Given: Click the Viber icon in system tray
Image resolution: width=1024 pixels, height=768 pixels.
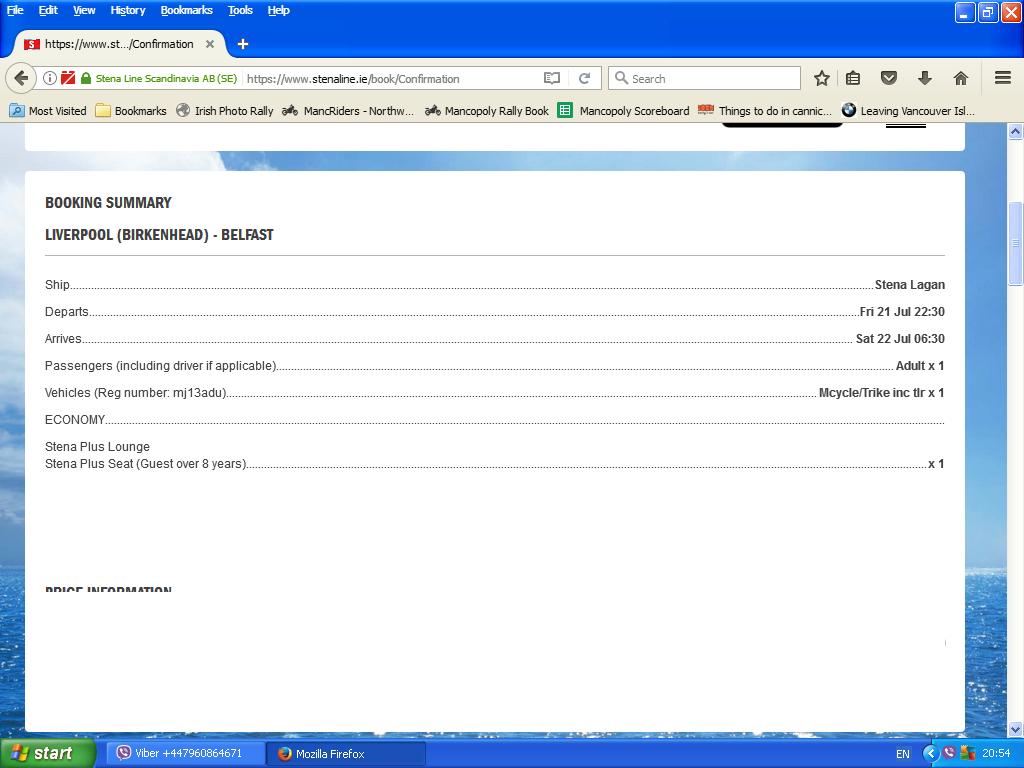Looking at the screenshot, I should pos(949,753).
